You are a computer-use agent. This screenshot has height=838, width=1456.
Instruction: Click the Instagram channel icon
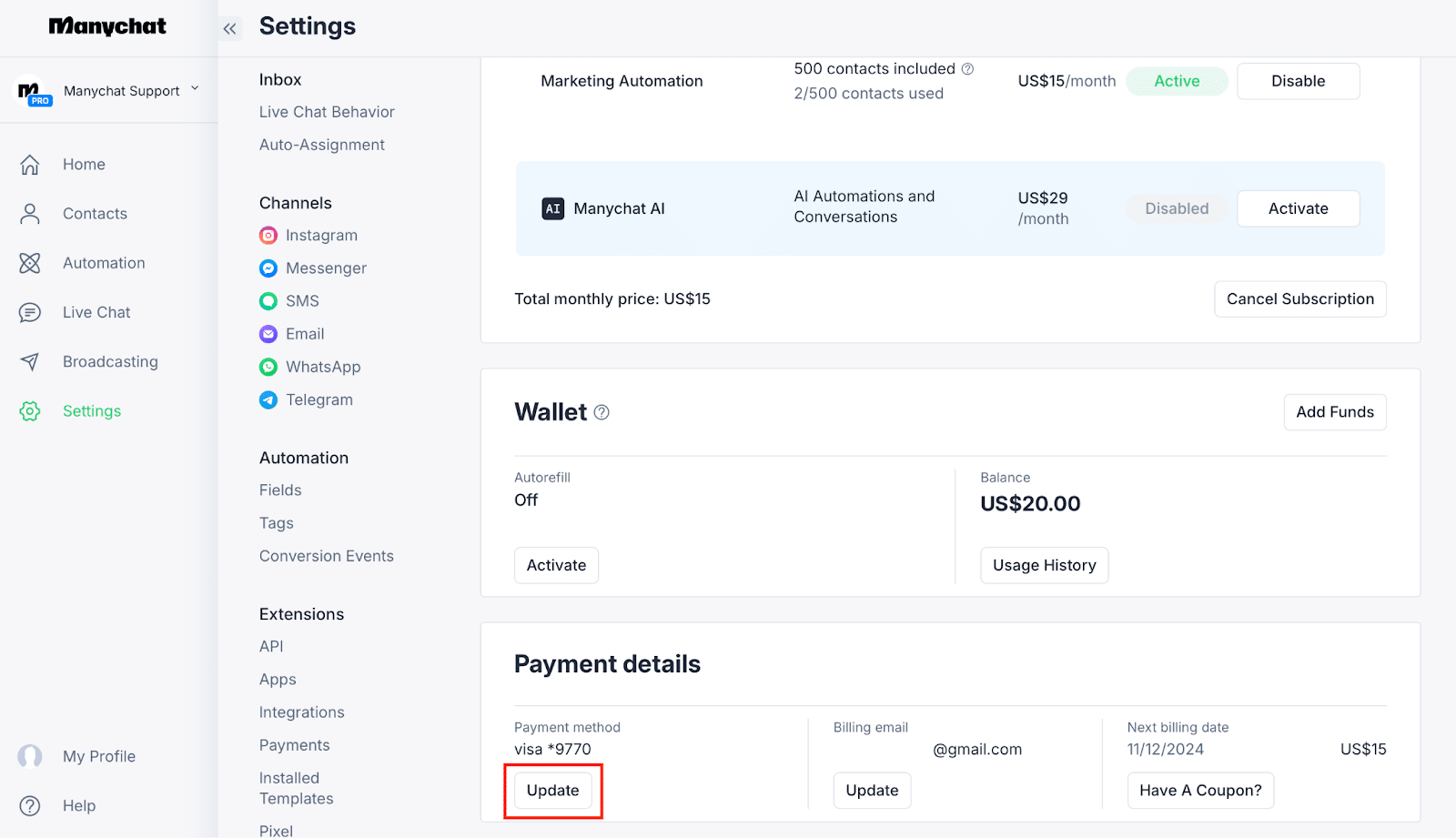(x=268, y=236)
